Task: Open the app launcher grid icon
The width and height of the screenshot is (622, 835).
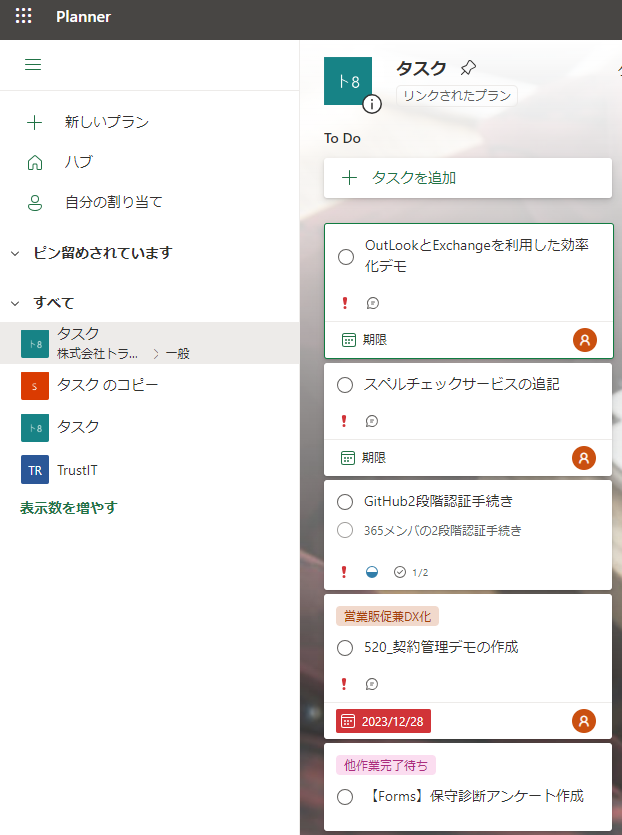Action: pyautogui.click(x=23, y=16)
